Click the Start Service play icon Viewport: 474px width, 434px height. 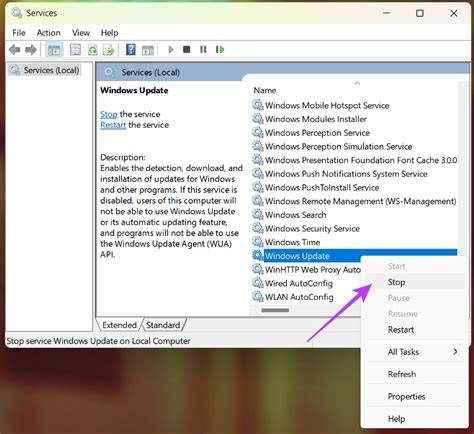pyautogui.click(x=171, y=50)
